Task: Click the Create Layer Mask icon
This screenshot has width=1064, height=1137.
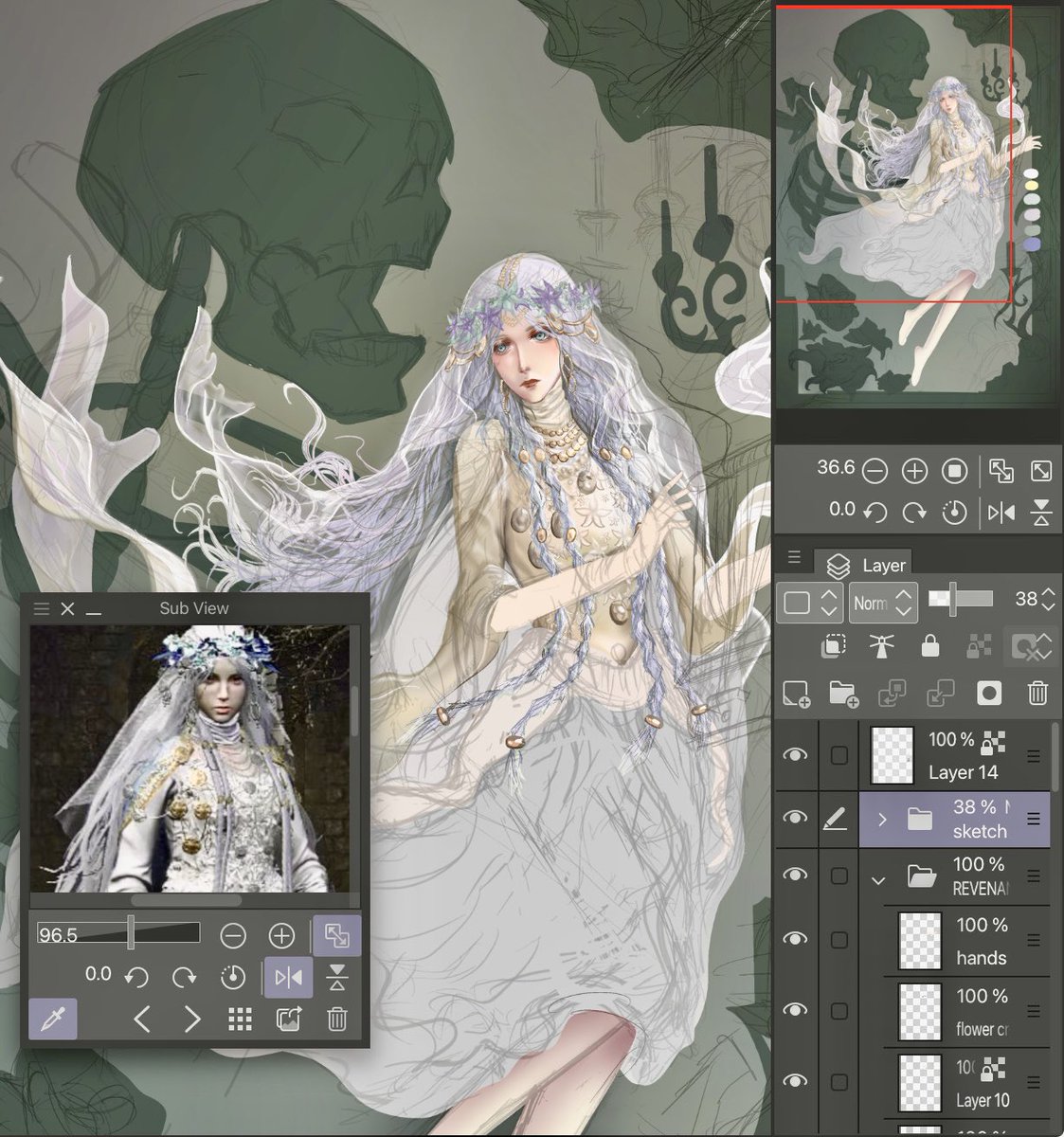Action: [989, 694]
